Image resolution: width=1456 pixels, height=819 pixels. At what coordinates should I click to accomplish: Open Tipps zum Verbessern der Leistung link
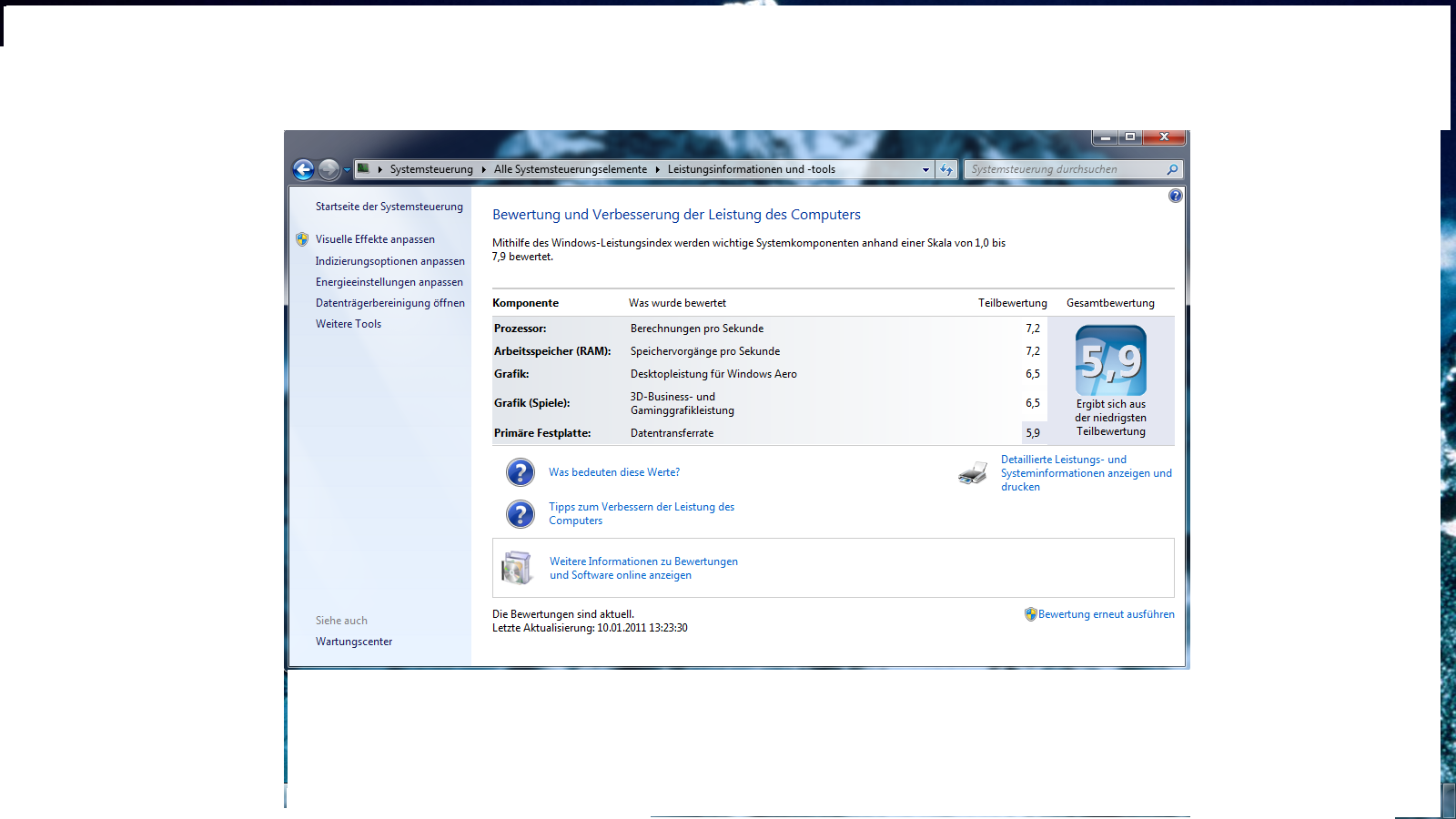642,514
